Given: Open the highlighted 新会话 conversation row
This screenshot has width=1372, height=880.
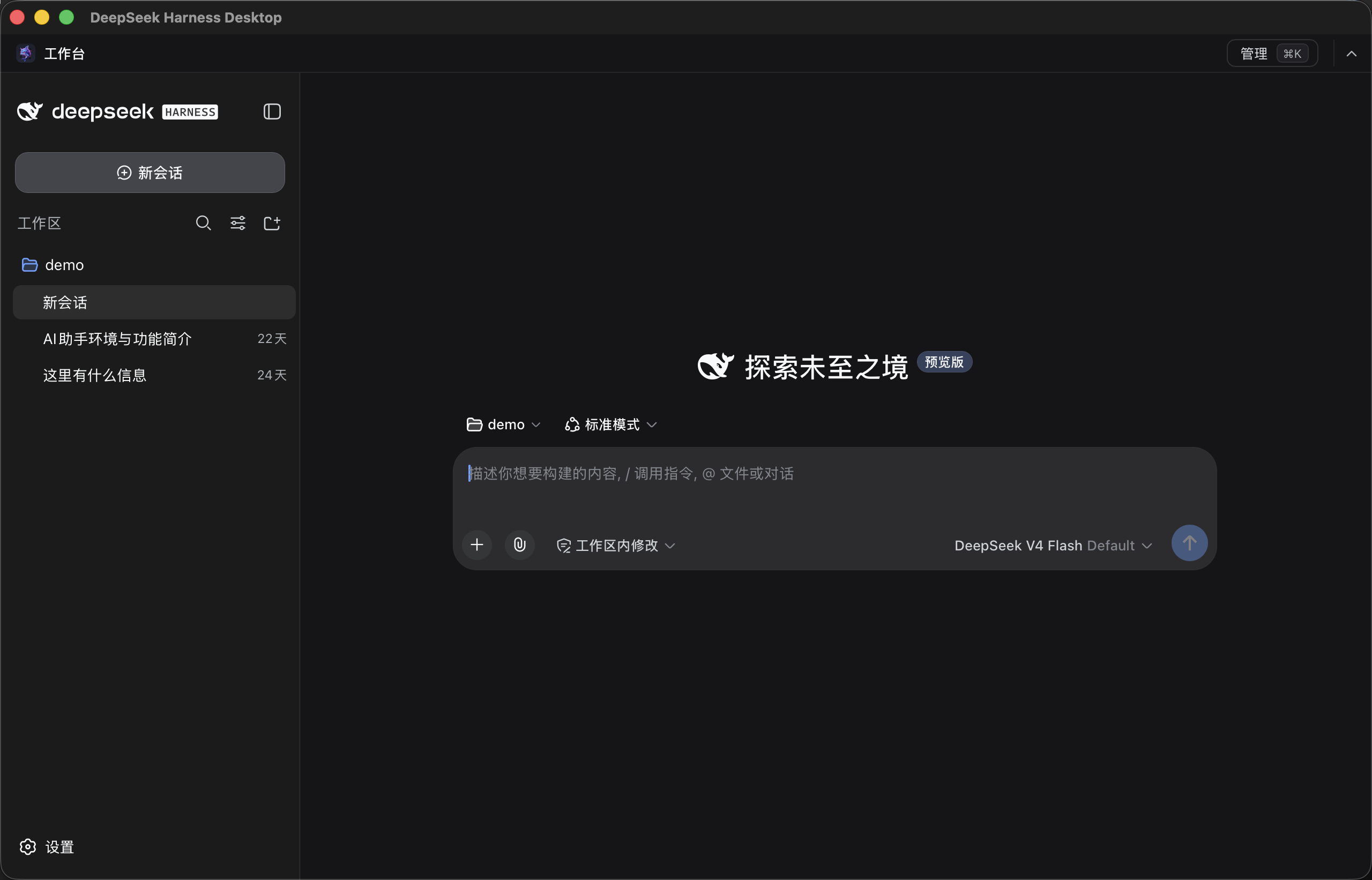Looking at the screenshot, I should click(x=154, y=302).
